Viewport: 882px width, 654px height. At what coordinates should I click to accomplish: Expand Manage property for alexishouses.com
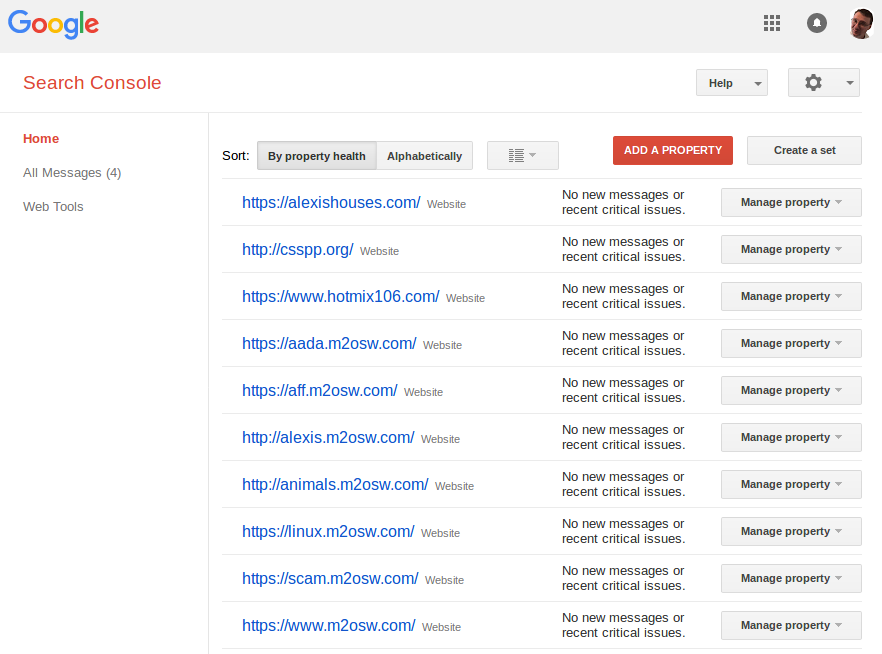point(791,202)
